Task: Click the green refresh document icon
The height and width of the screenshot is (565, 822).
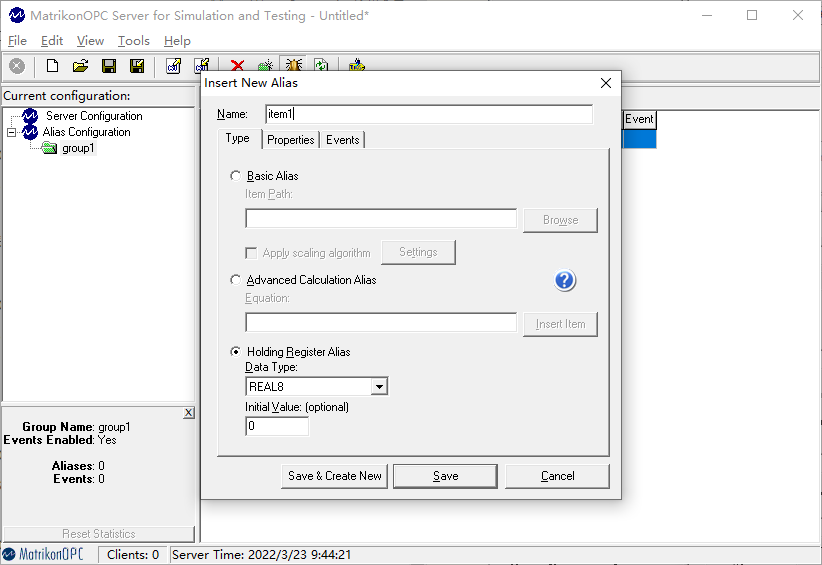Action: click(321, 64)
